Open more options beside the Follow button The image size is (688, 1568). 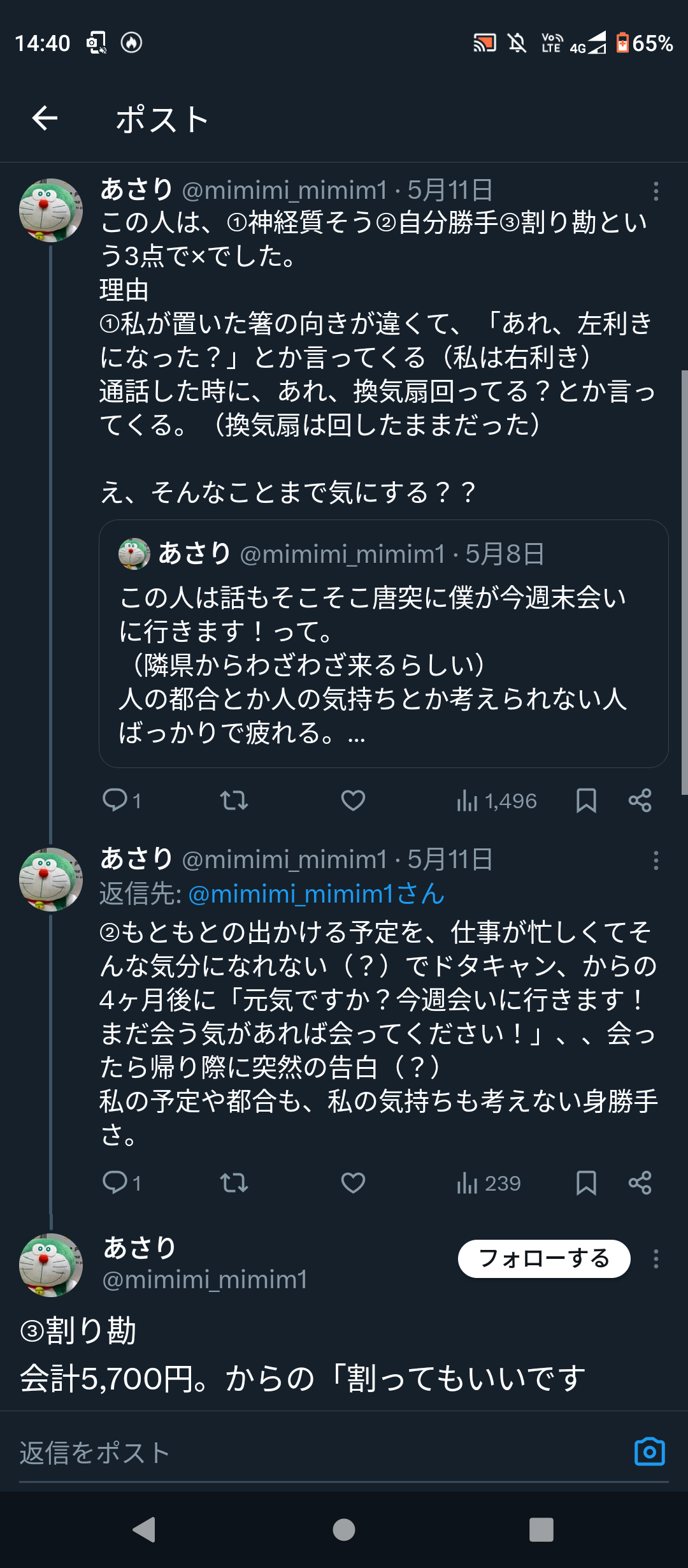click(656, 1259)
